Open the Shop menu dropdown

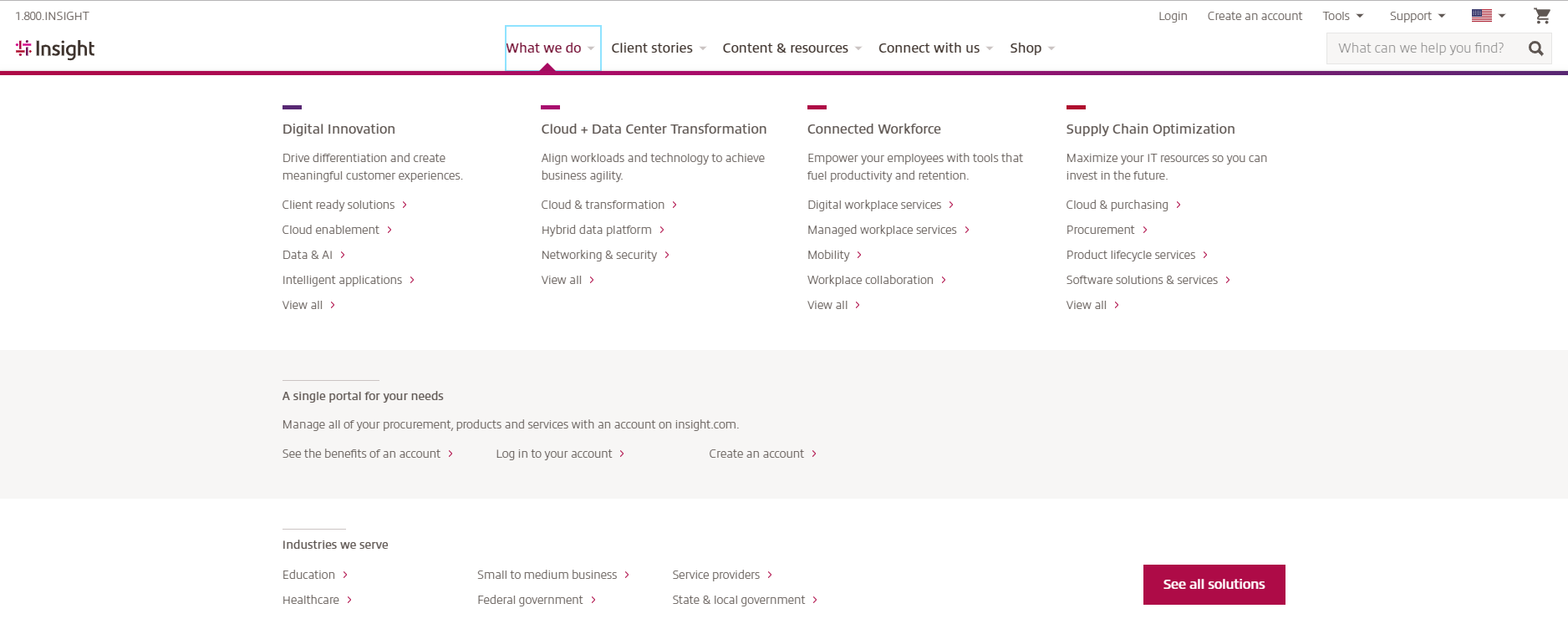[x=1031, y=48]
